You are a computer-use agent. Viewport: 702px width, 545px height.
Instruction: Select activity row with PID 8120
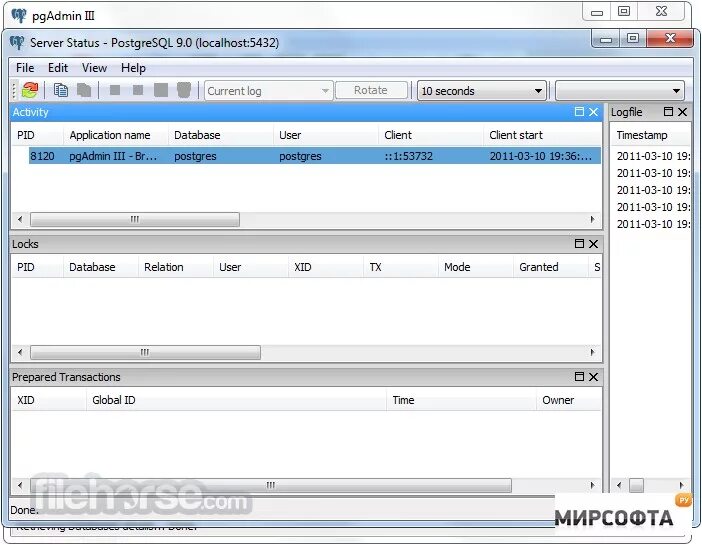(x=315, y=156)
